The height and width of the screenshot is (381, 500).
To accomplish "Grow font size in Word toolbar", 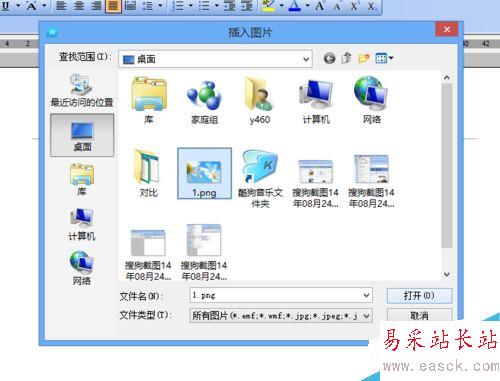I will (320, 6).
